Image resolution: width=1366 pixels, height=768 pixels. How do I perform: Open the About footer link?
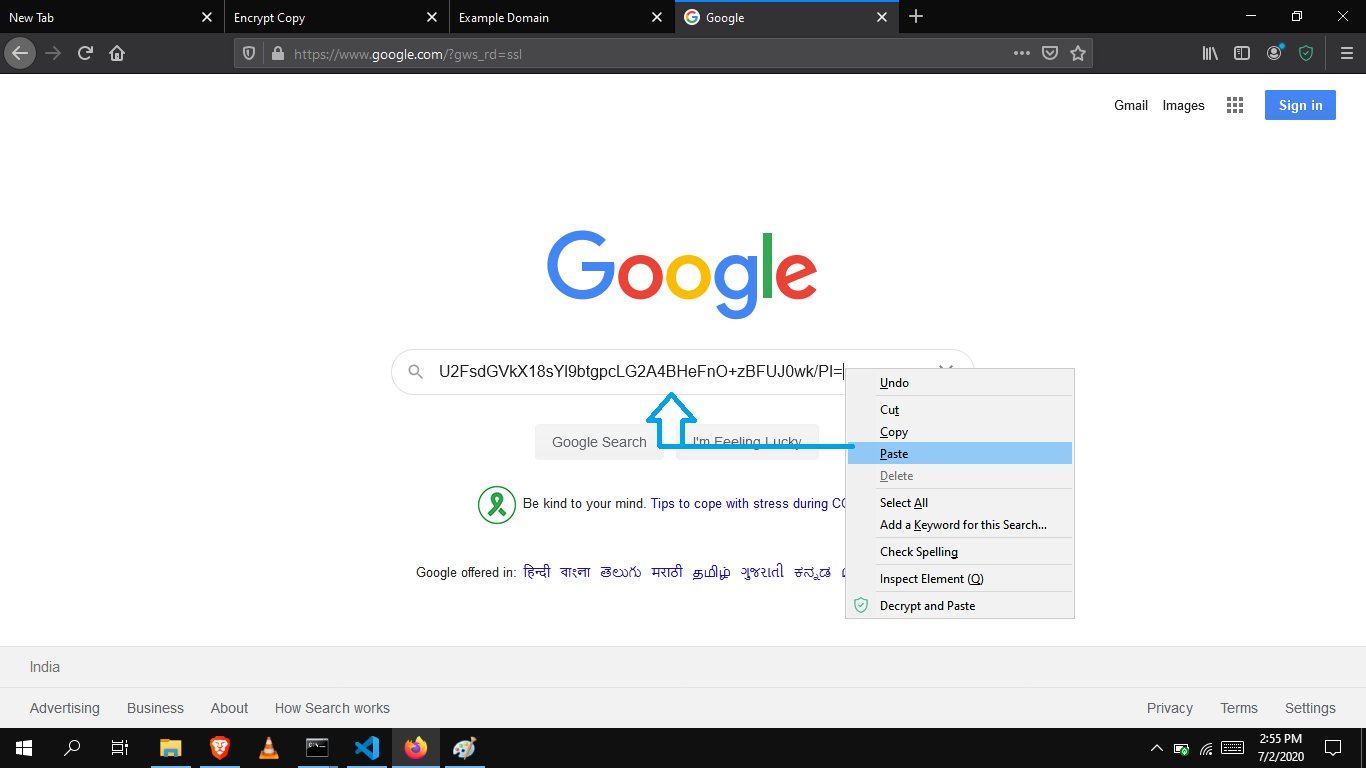pos(229,708)
